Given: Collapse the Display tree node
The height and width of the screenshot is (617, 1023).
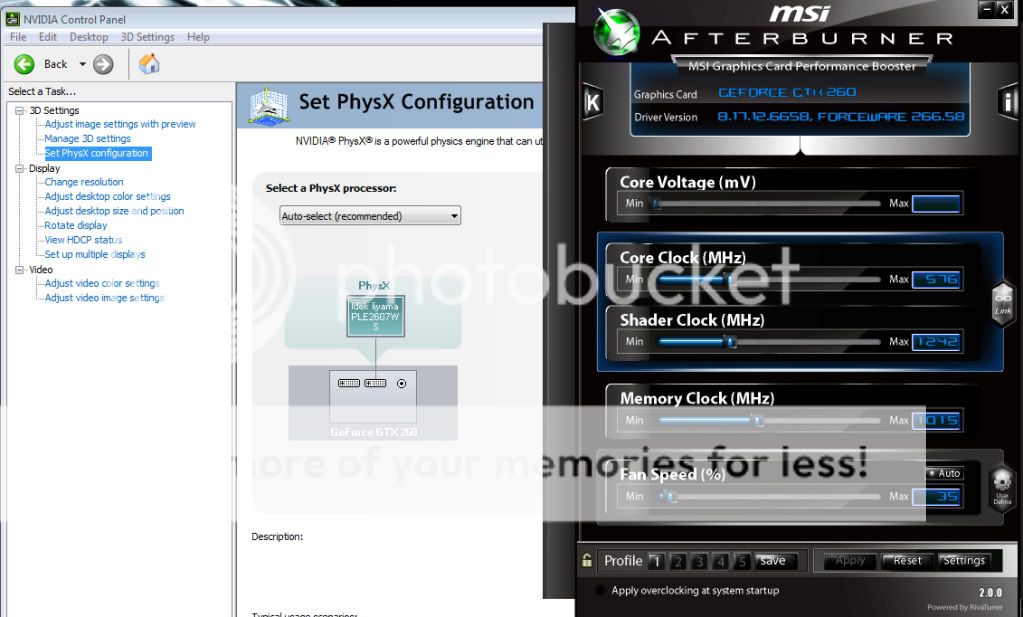Looking at the screenshot, I should coord(20,168).
